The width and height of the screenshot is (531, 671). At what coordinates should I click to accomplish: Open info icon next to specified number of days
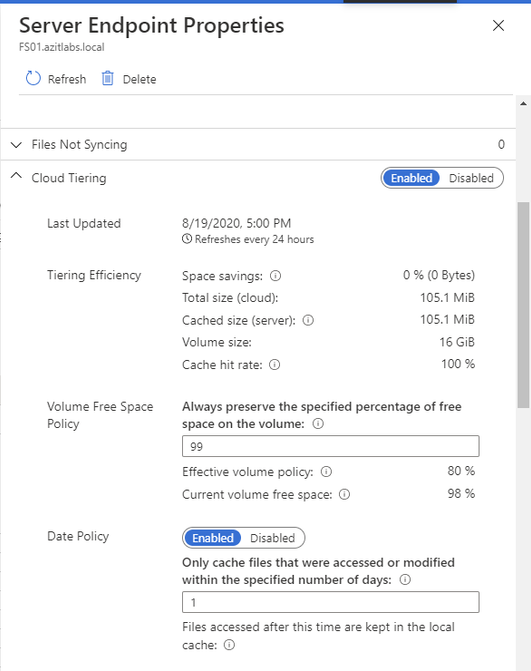pyautogui.click(x=405, y=579)
